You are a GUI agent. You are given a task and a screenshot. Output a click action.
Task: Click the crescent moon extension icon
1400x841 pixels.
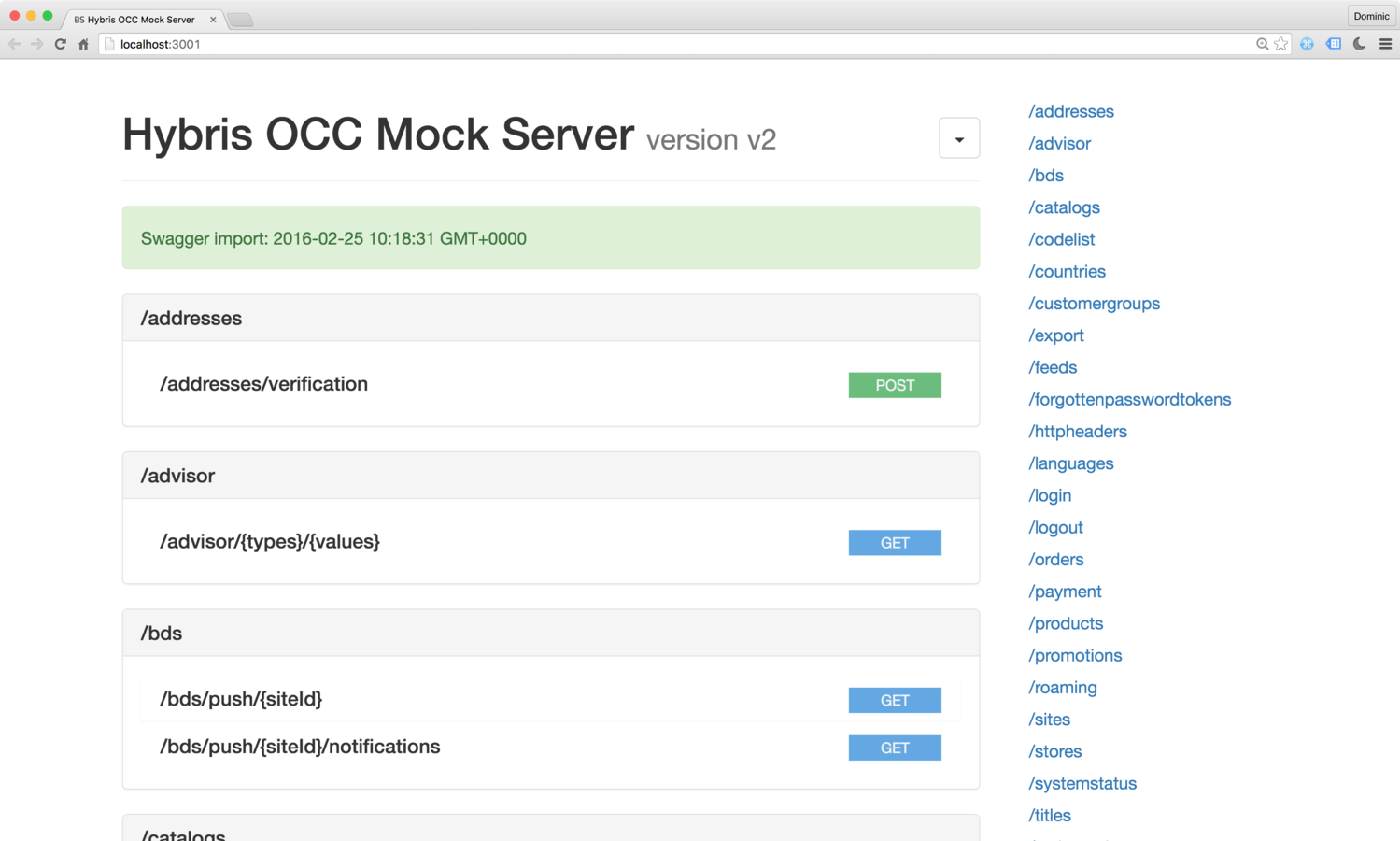tap(1360, 44)
